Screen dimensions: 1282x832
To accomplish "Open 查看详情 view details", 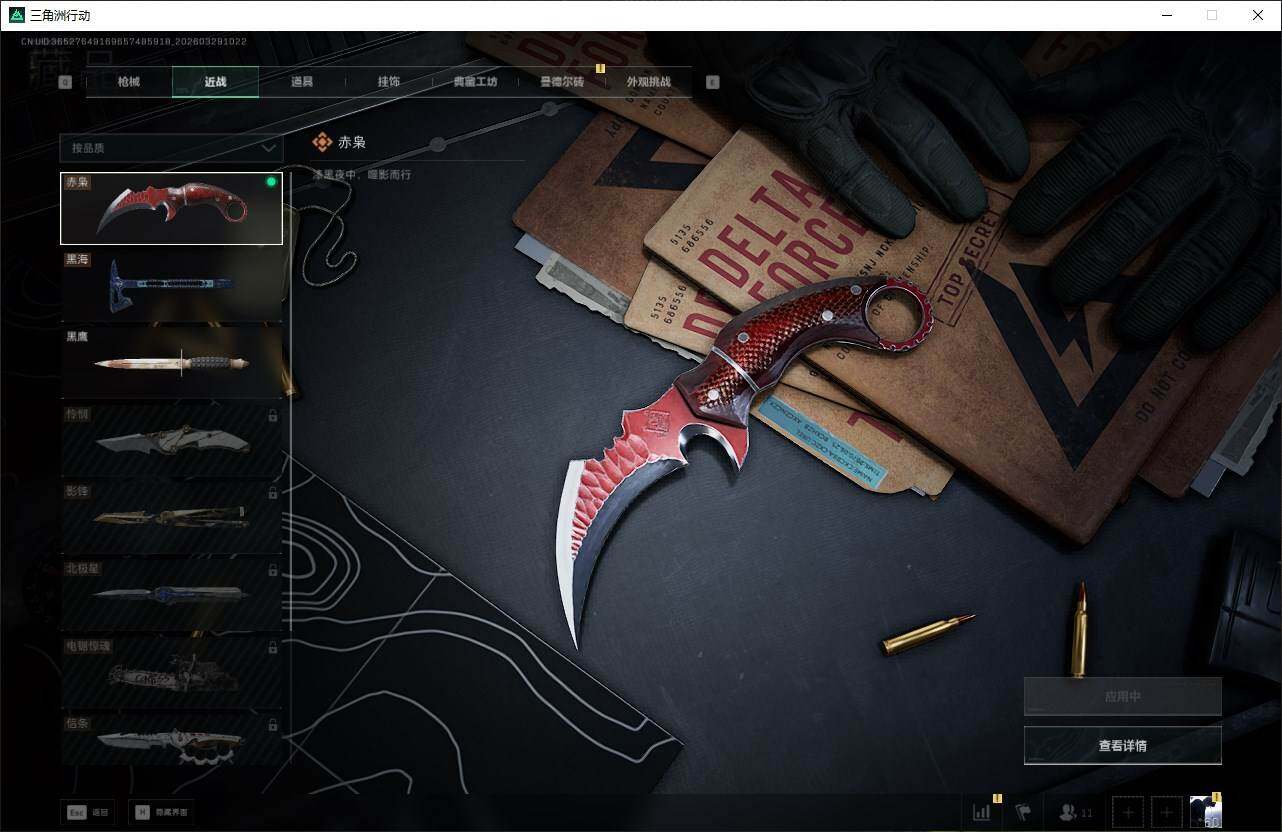I will pyautogui.click(x=1123, y=745).
